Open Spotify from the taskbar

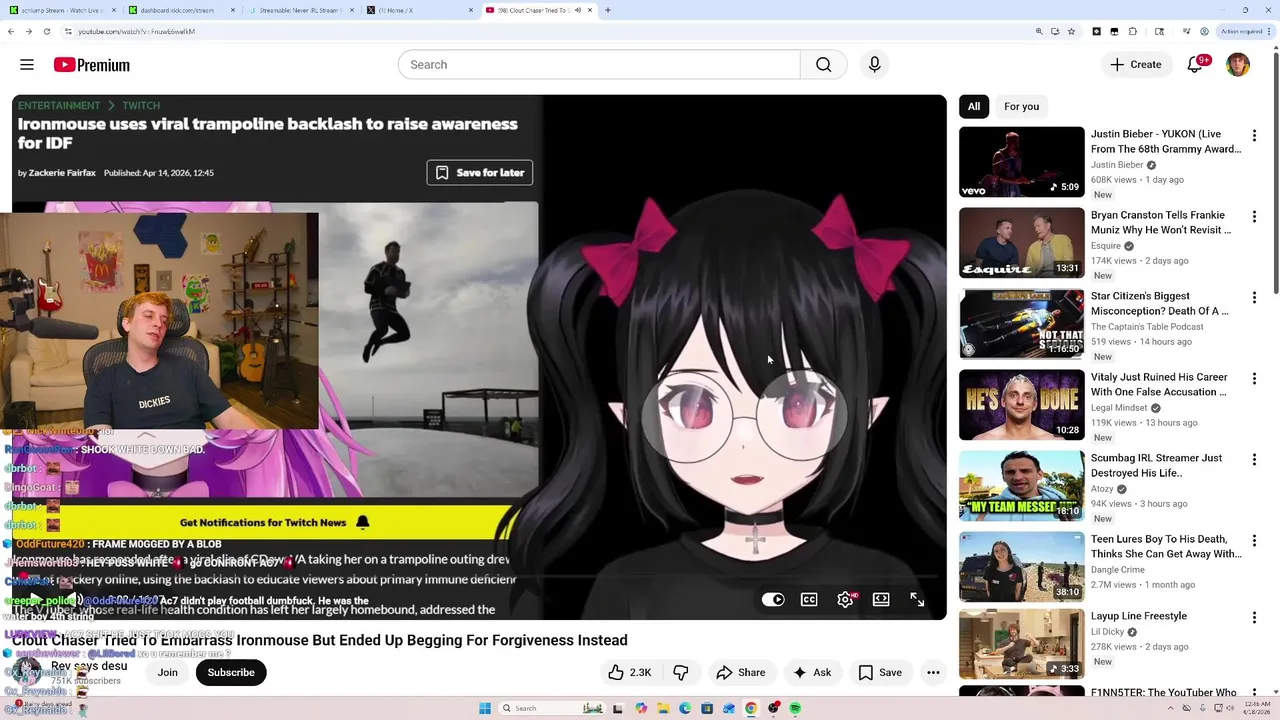(x=795, y=708)
